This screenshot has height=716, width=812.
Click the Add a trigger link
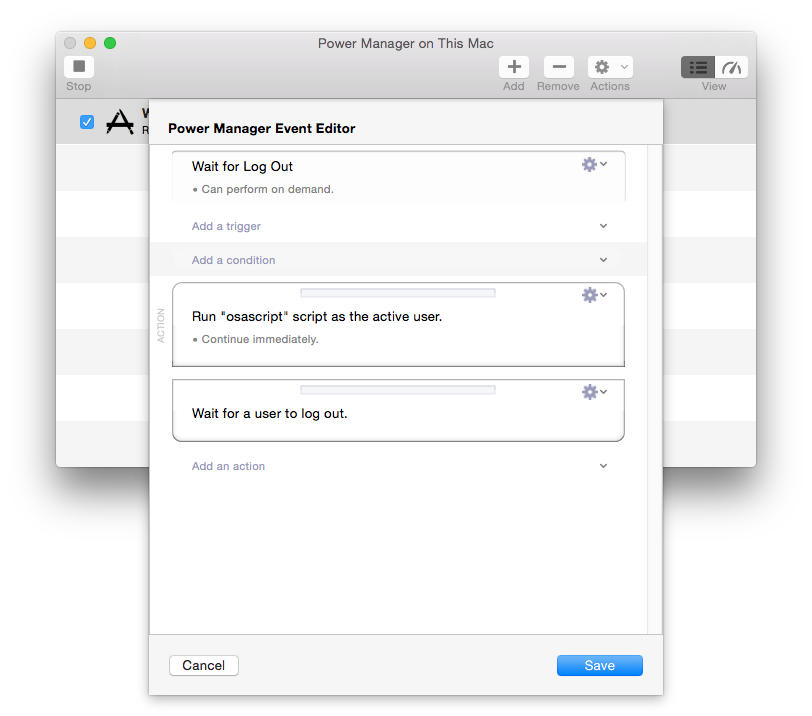pyautogui.click(x=226, y=226)
